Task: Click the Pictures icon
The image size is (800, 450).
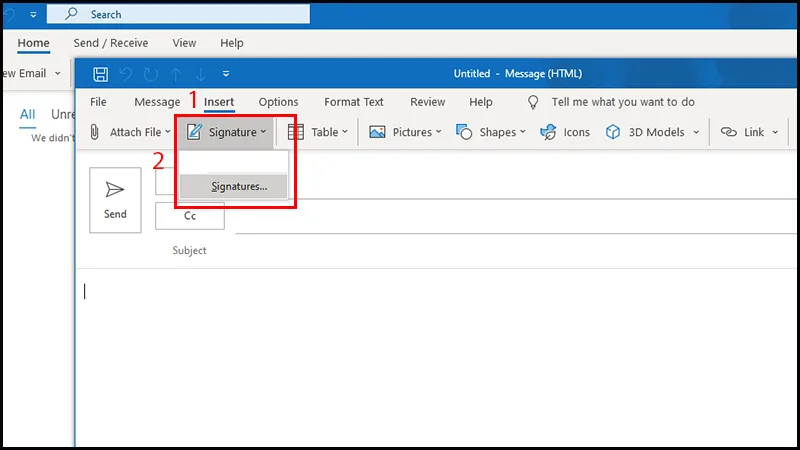Action: click(x=377, y=132)
